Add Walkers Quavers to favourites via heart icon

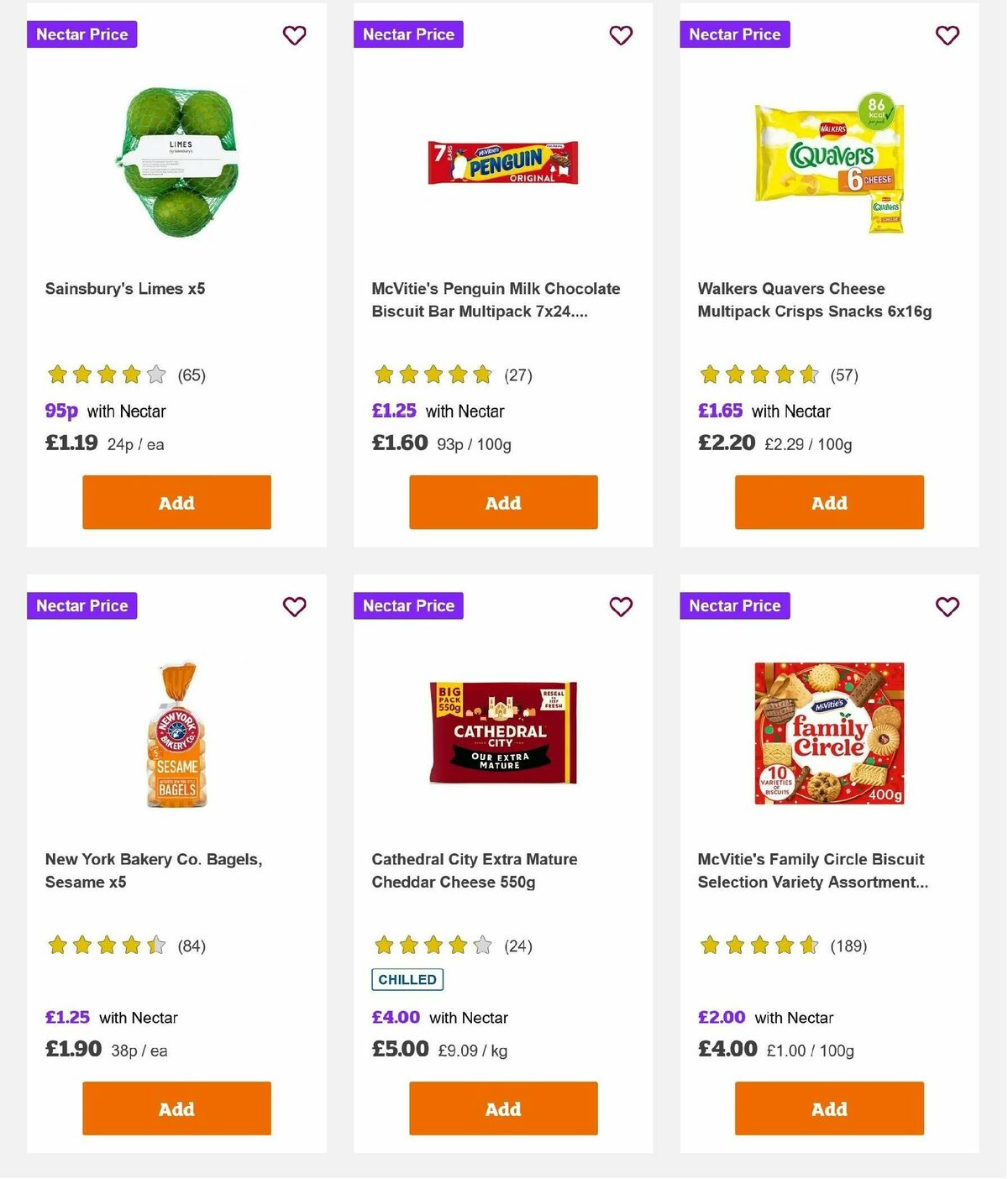947,35
